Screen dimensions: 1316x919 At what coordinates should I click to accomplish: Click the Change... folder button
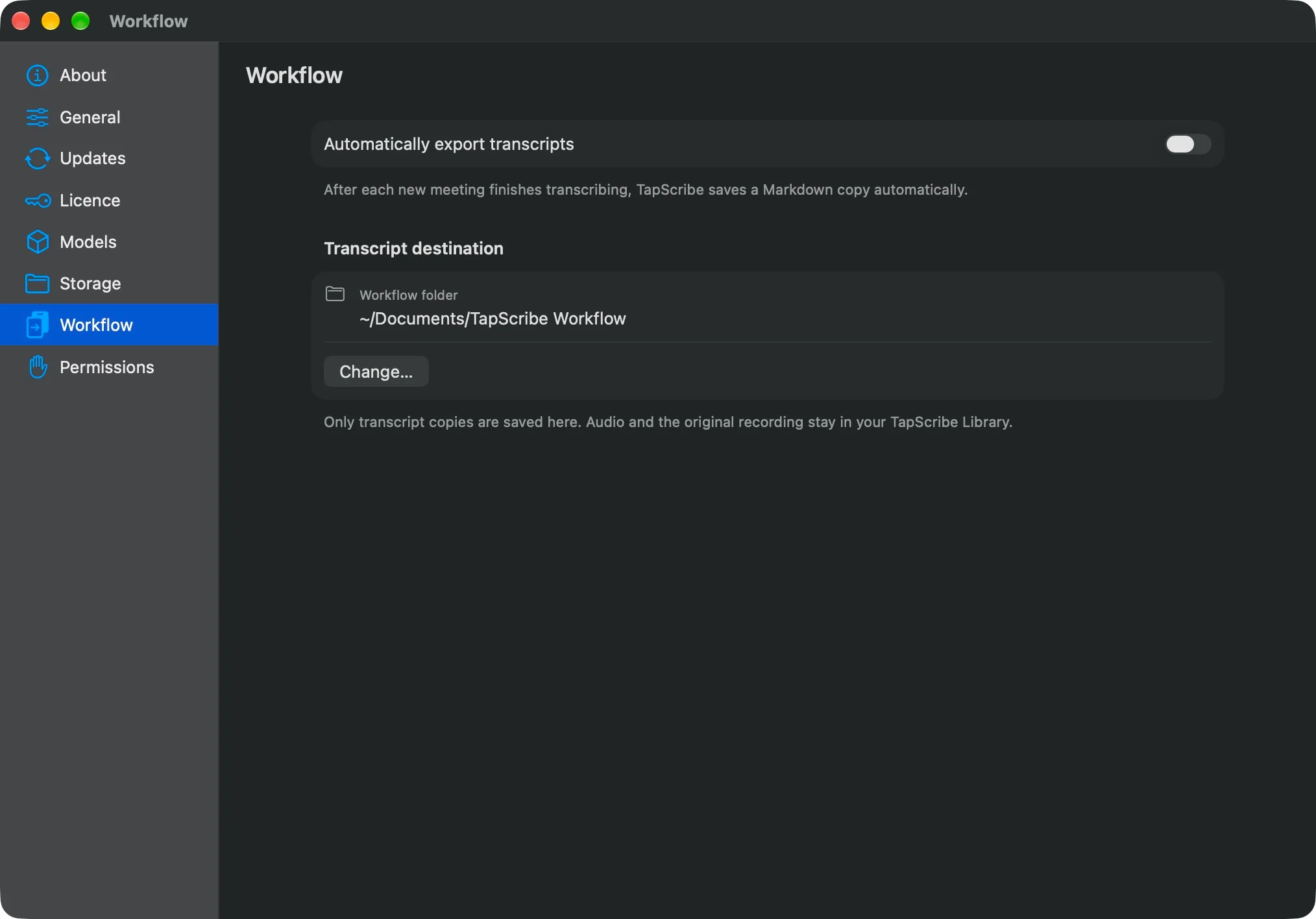[376, 371]
